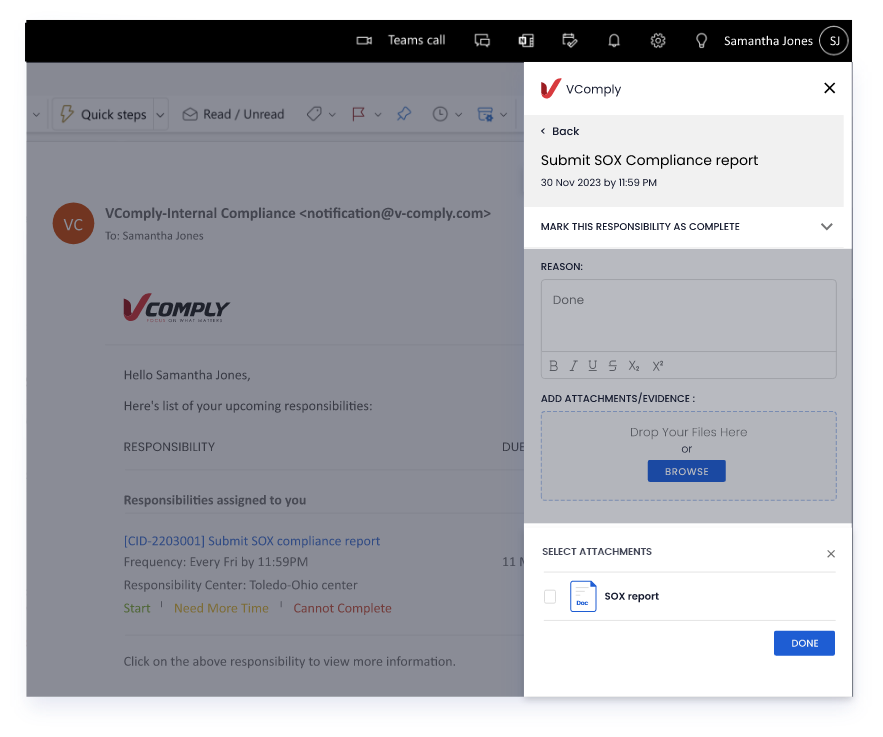Screen dimensions: 883x737
Task: Pin the email with the pin icon
Action: (x=404, y=114)
